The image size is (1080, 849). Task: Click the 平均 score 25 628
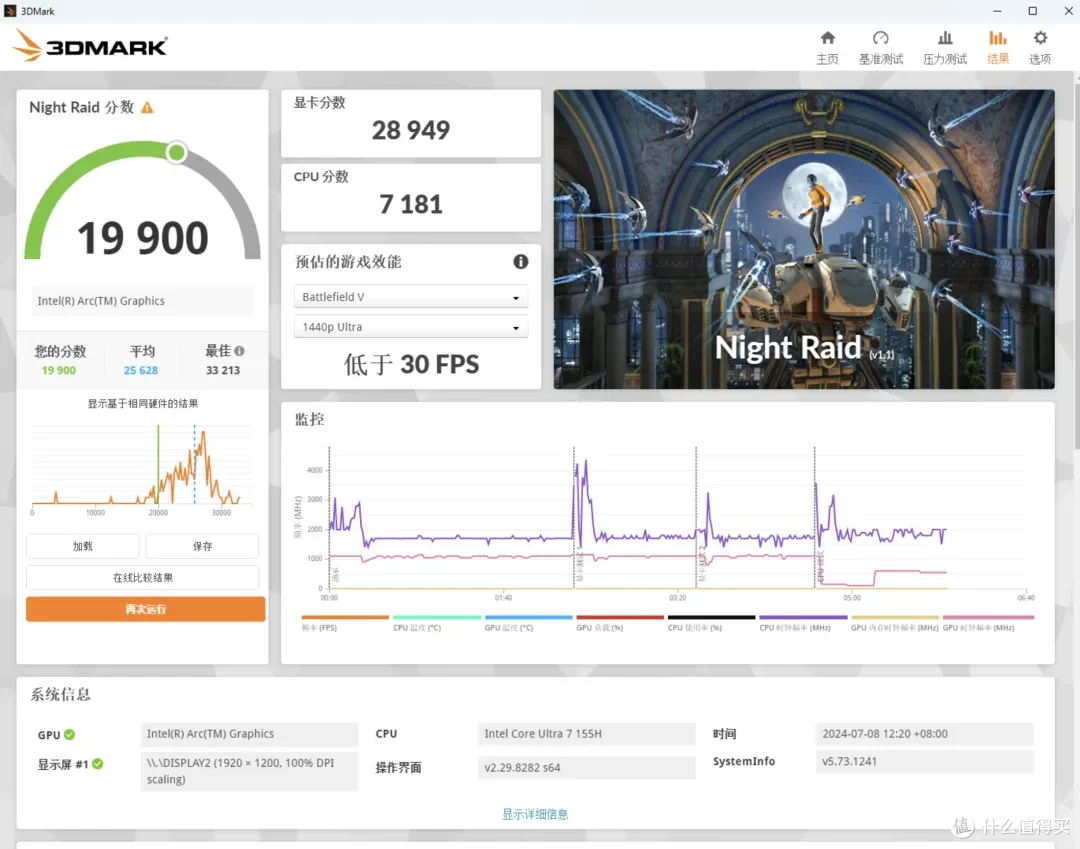tap(141, 370)
